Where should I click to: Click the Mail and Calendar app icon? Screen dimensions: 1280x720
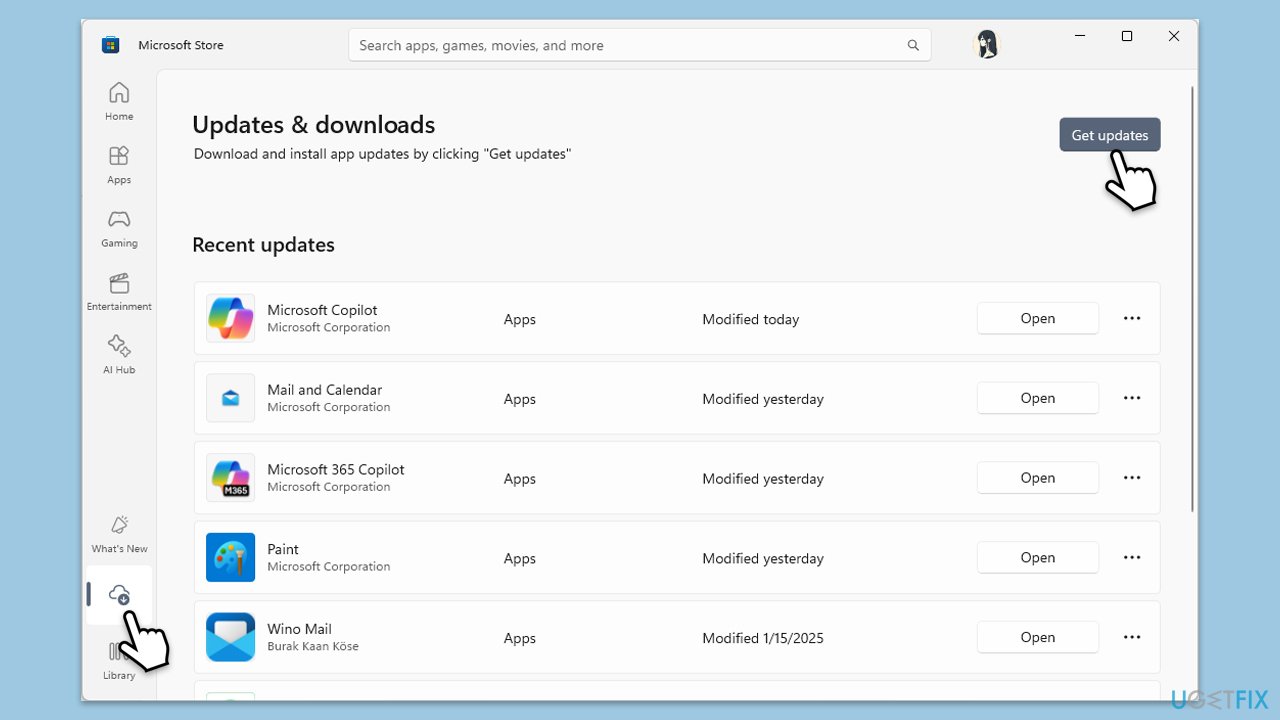coord(230,398)
